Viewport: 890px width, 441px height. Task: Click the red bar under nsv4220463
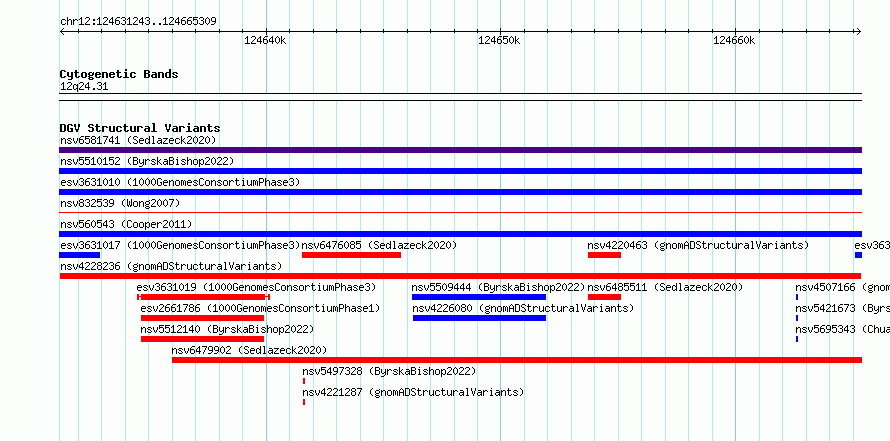604,255
